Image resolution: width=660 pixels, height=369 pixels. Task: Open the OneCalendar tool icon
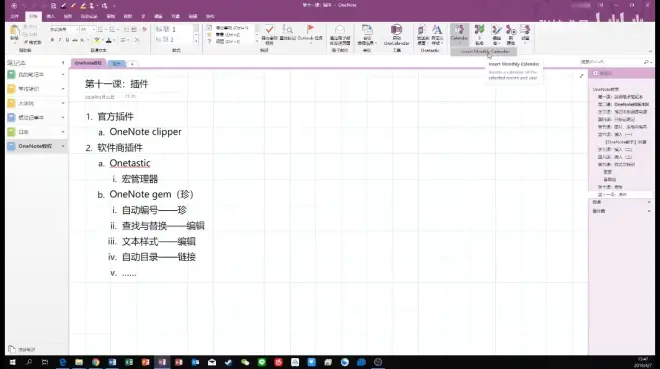point(396,35)
